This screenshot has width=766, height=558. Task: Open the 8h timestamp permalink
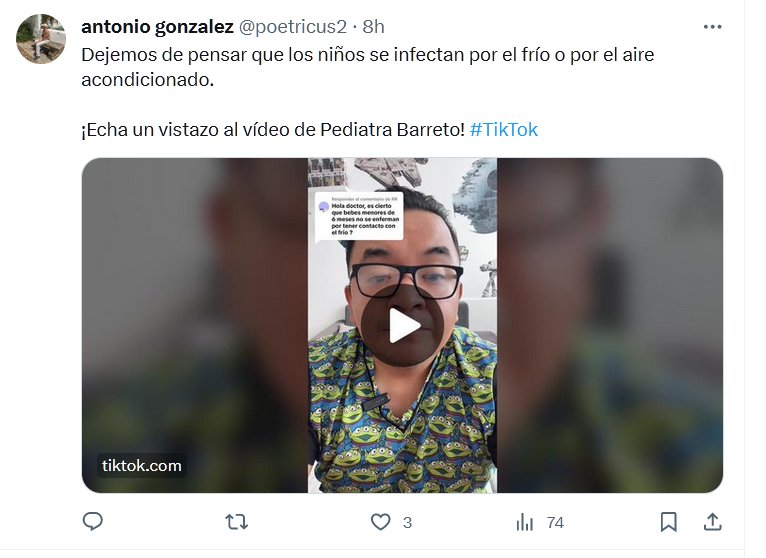(373, 26)
